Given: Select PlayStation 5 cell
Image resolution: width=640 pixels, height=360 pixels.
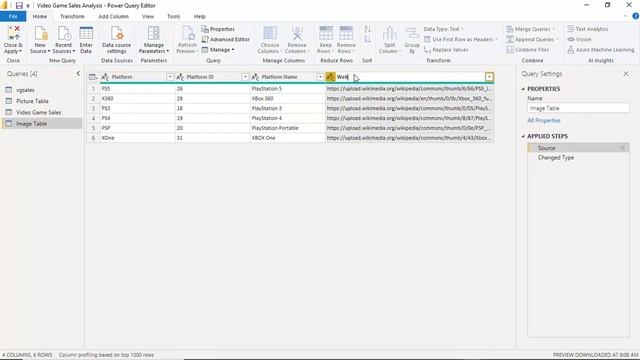Looking at the screenshot, I should point(287,89).
